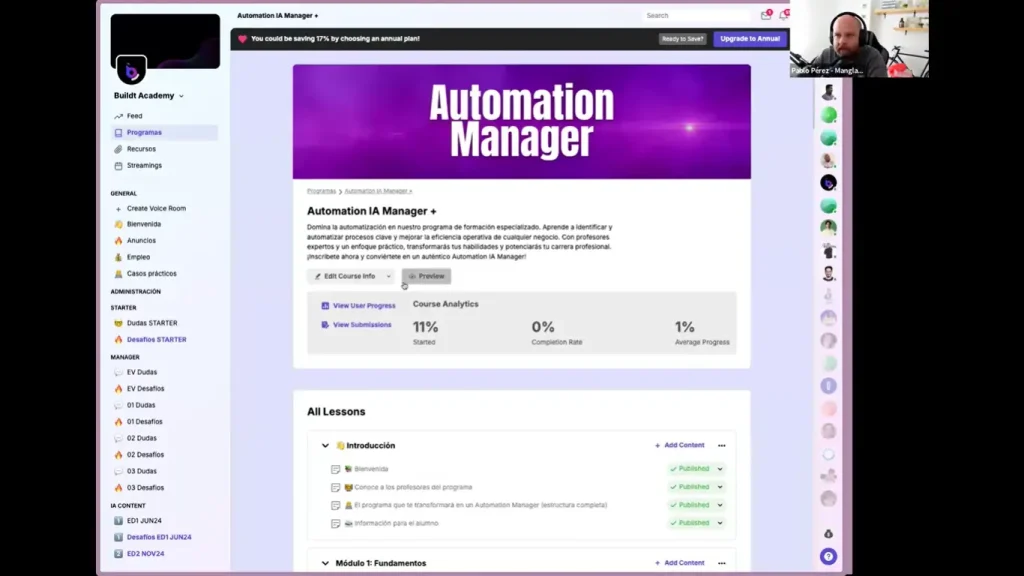The image size is (1024, 576).
Task: Select the Programas book icon
Action: (x=119, y=131)
